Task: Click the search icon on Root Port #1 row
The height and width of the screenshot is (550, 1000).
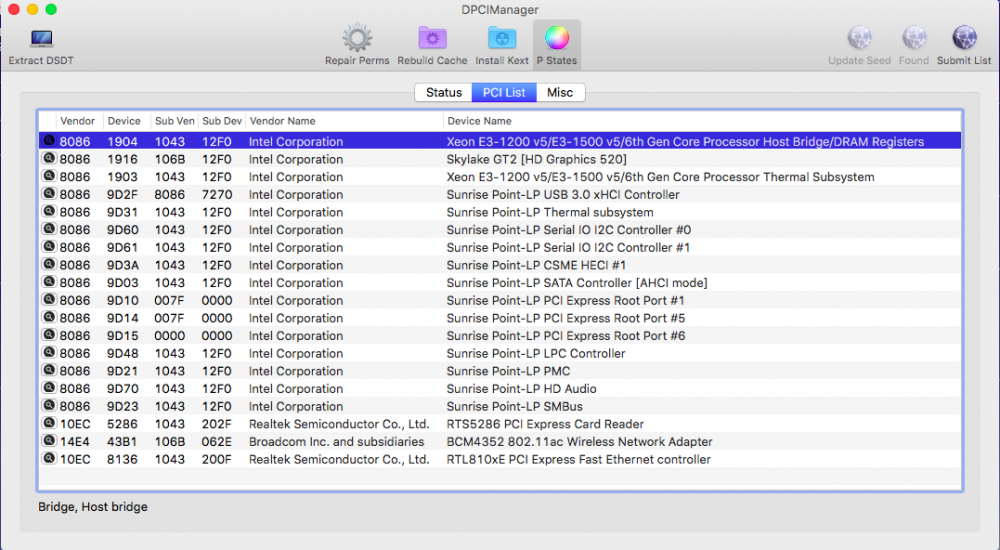Action: click(x=49, y=299)
